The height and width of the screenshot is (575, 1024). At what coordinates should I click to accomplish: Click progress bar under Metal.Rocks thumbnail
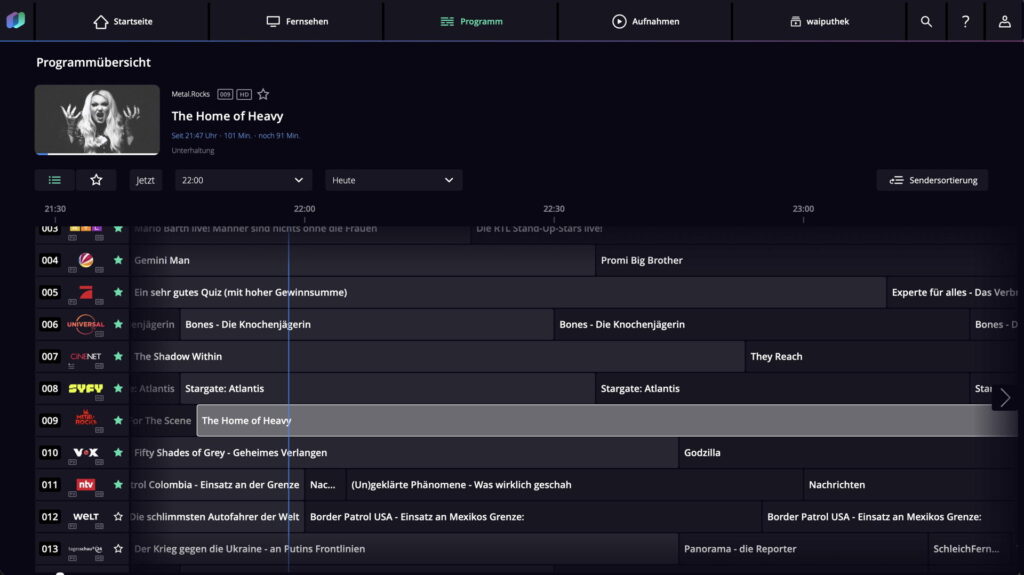pos(97,154)
